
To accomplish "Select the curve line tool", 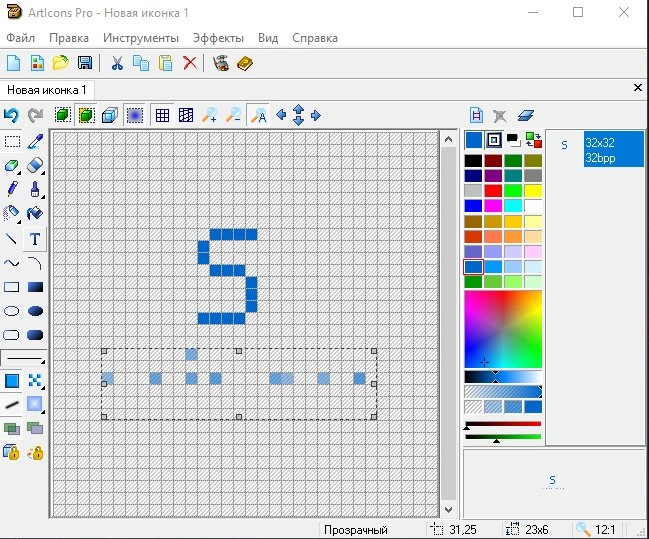I will (12, 263).
